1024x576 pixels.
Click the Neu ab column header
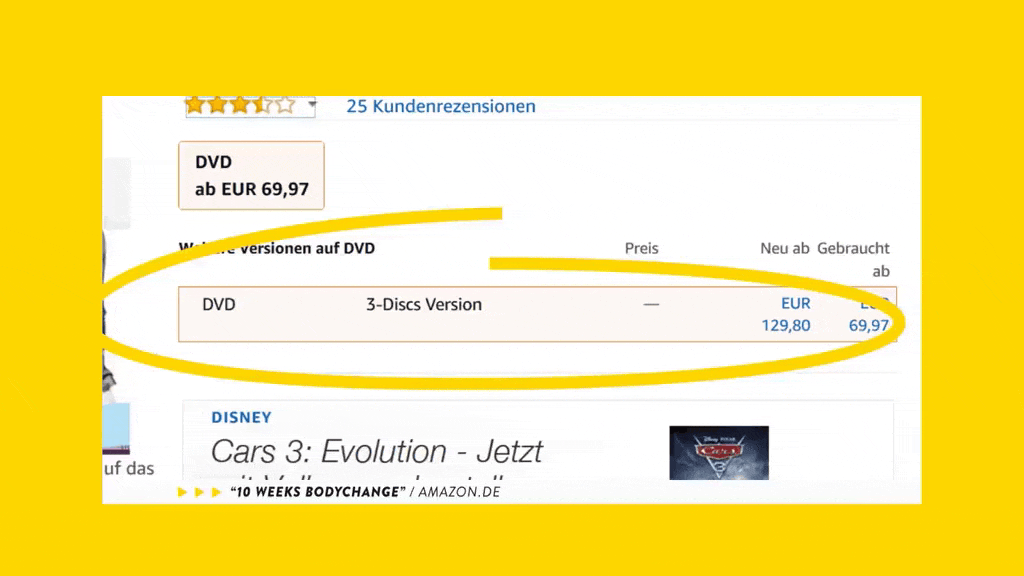[784, 248]
